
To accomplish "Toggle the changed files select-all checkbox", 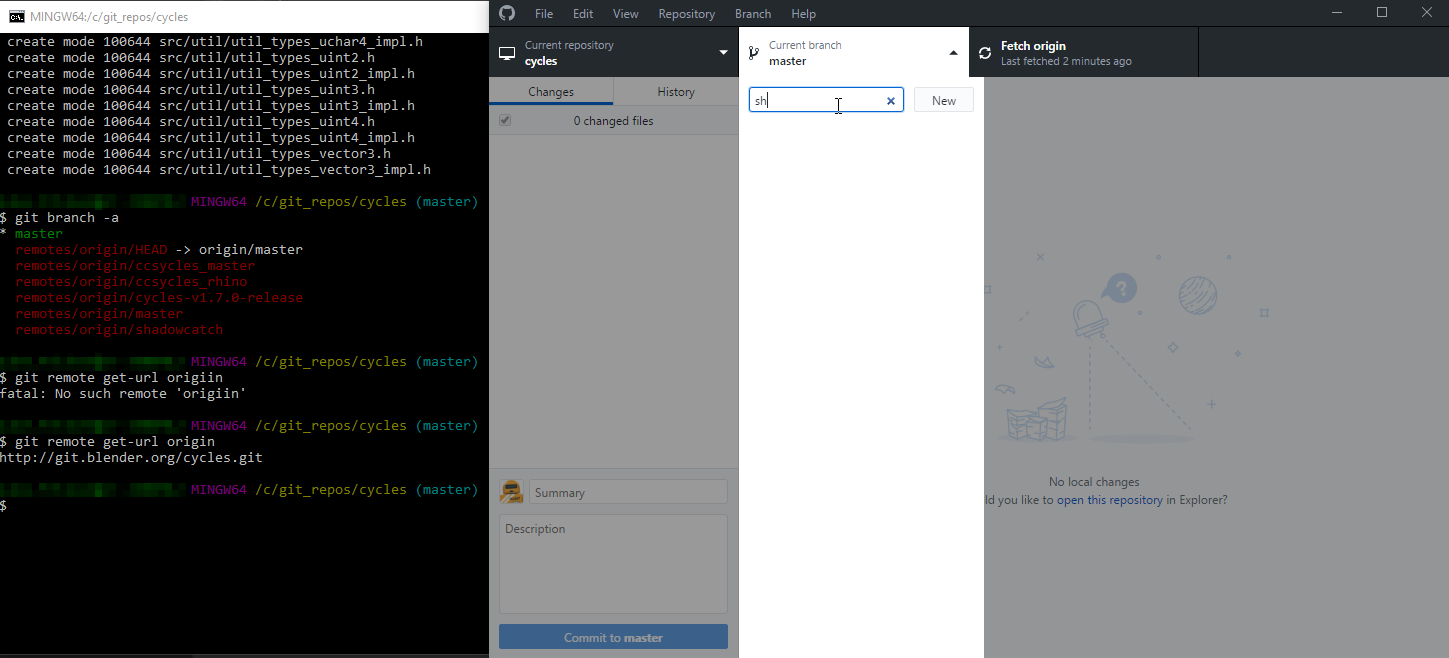I will [x=505, y=120].
